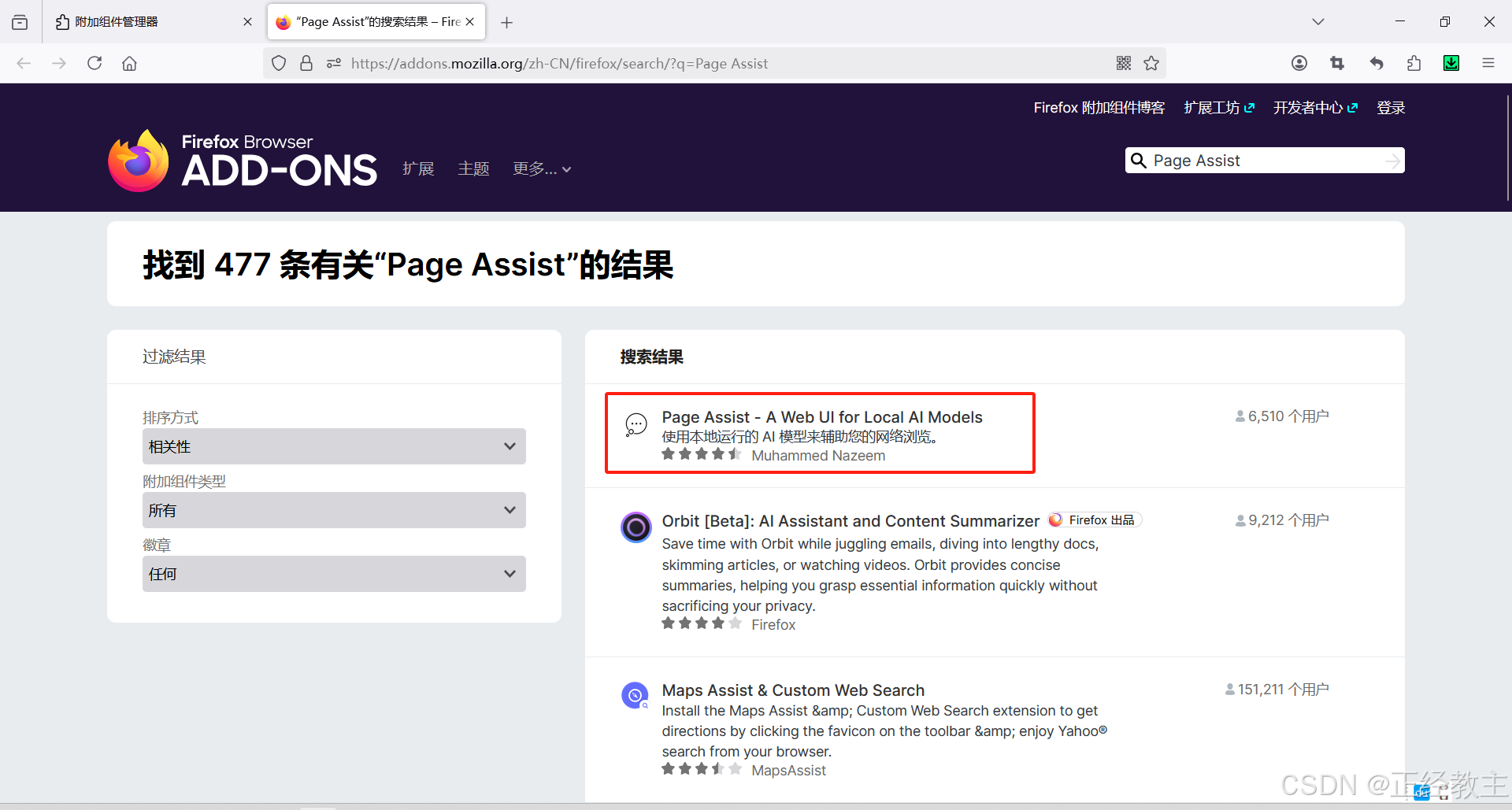The image size is (1512, 810).
Task: Open the 主题 navigation item
Action: pos(473,168)
